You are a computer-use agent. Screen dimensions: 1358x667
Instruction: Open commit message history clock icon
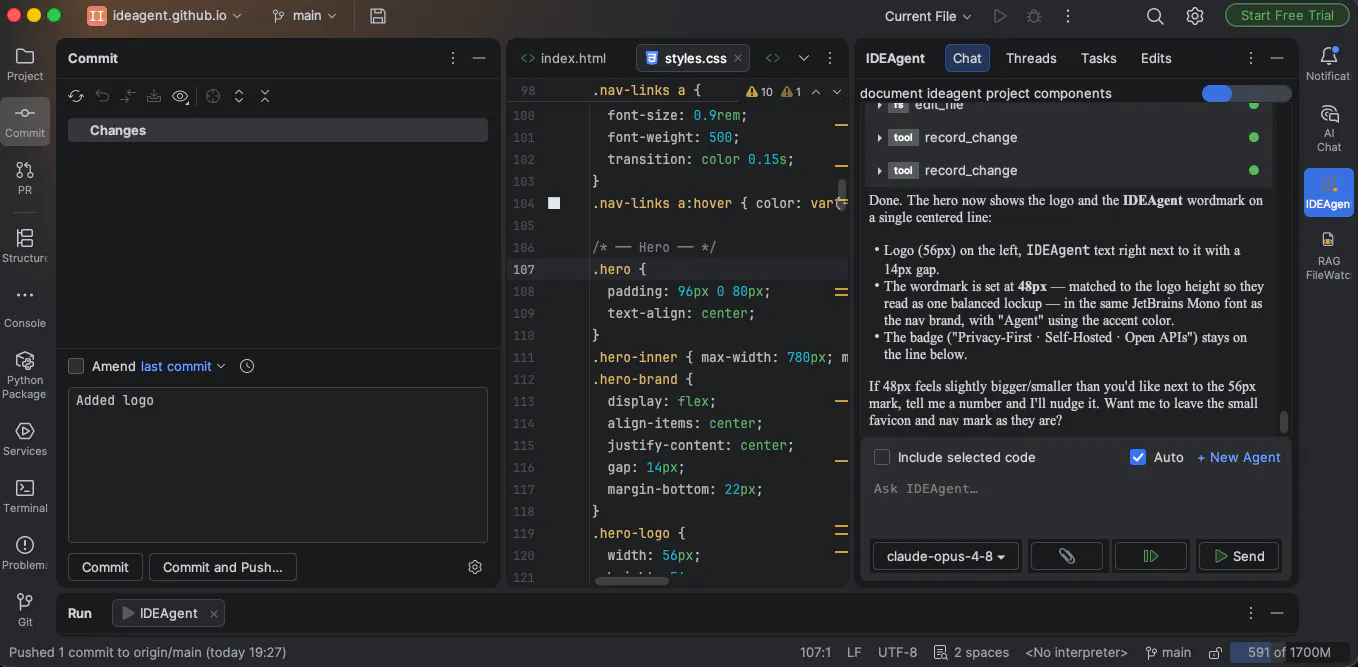[x=247, y=366]
